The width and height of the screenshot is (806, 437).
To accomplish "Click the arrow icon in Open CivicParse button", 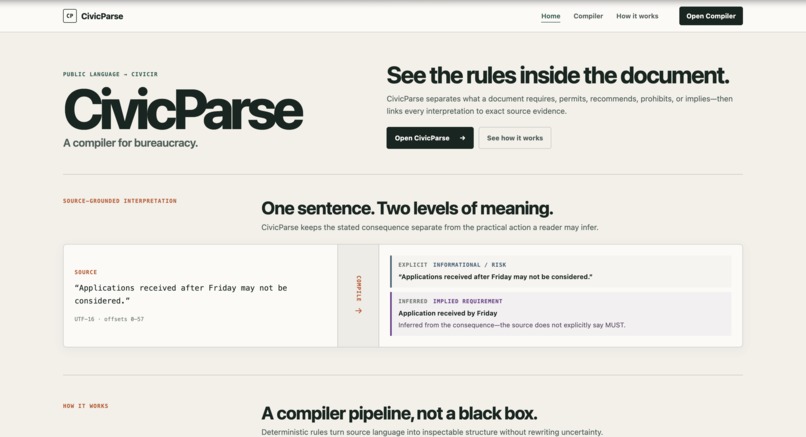I will [462, 138].
